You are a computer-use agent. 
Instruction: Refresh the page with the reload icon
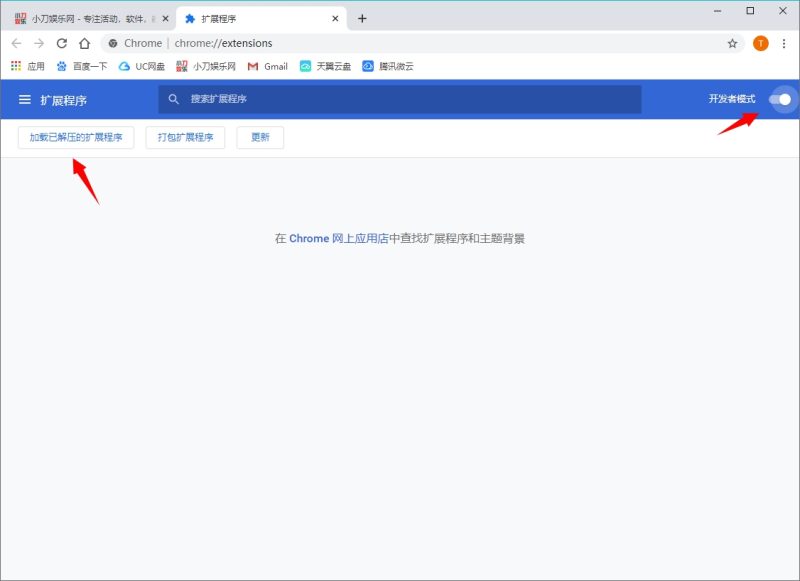coord(62,43)
